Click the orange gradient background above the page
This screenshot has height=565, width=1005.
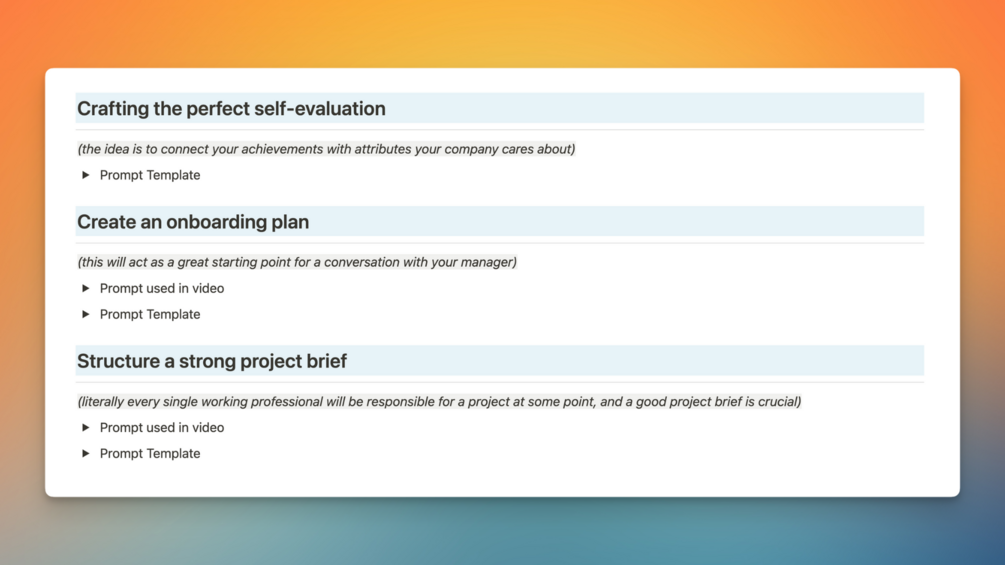[502, 32]
